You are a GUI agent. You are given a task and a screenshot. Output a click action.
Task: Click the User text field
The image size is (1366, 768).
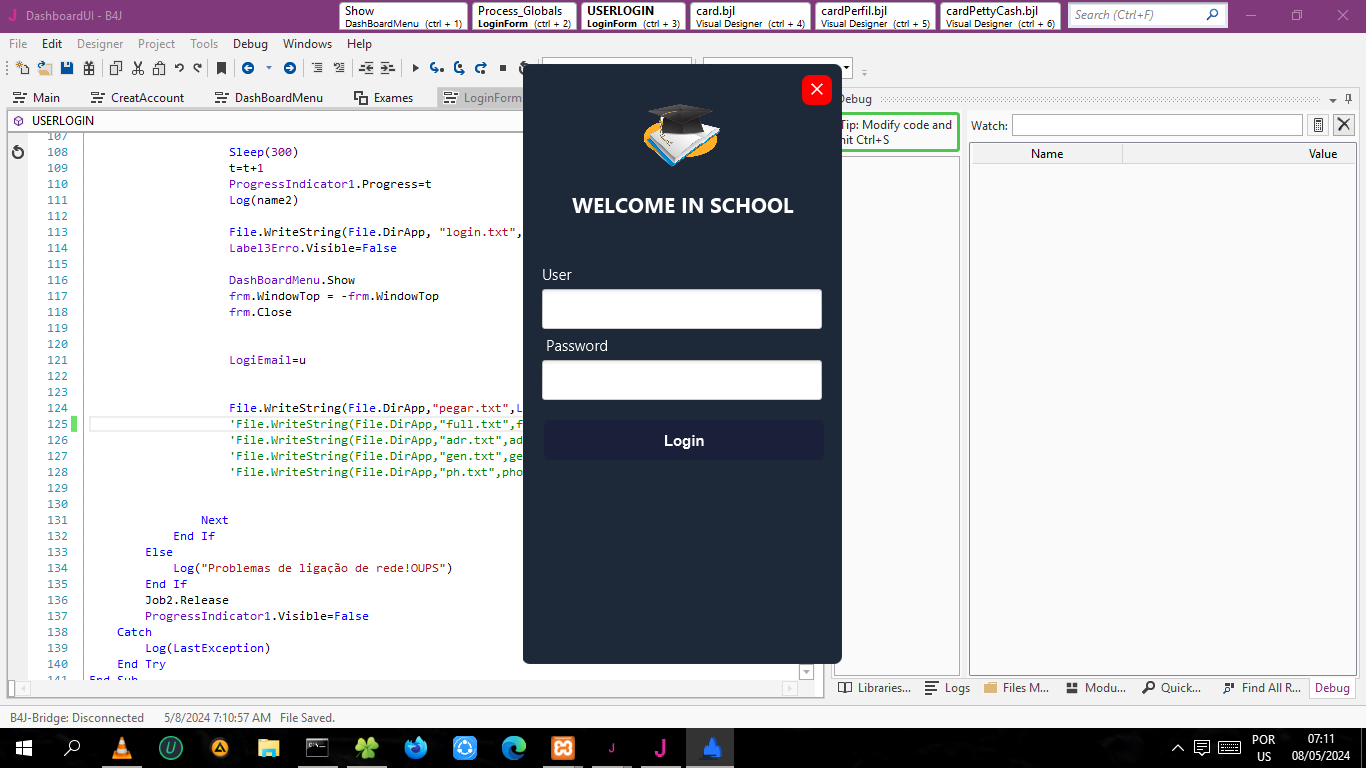tap(682, 309)
